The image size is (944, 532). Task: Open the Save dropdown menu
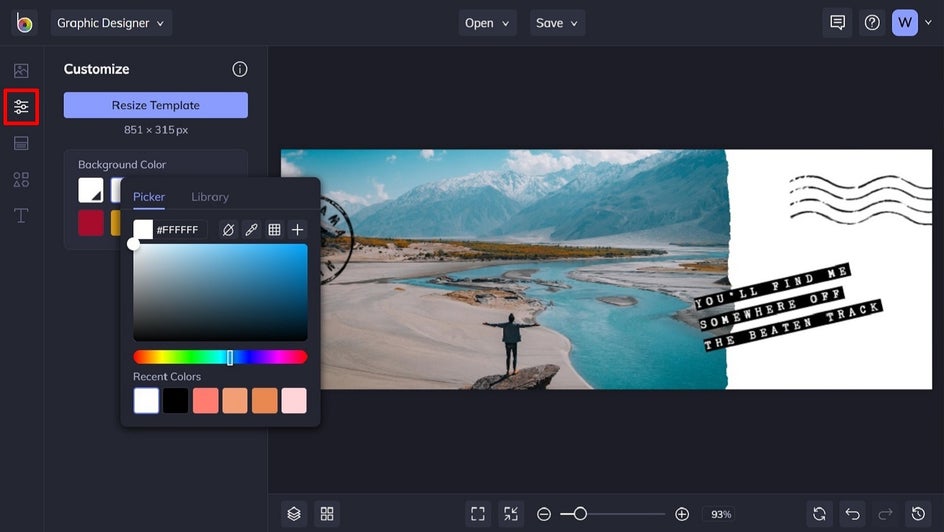click(557, 23)
